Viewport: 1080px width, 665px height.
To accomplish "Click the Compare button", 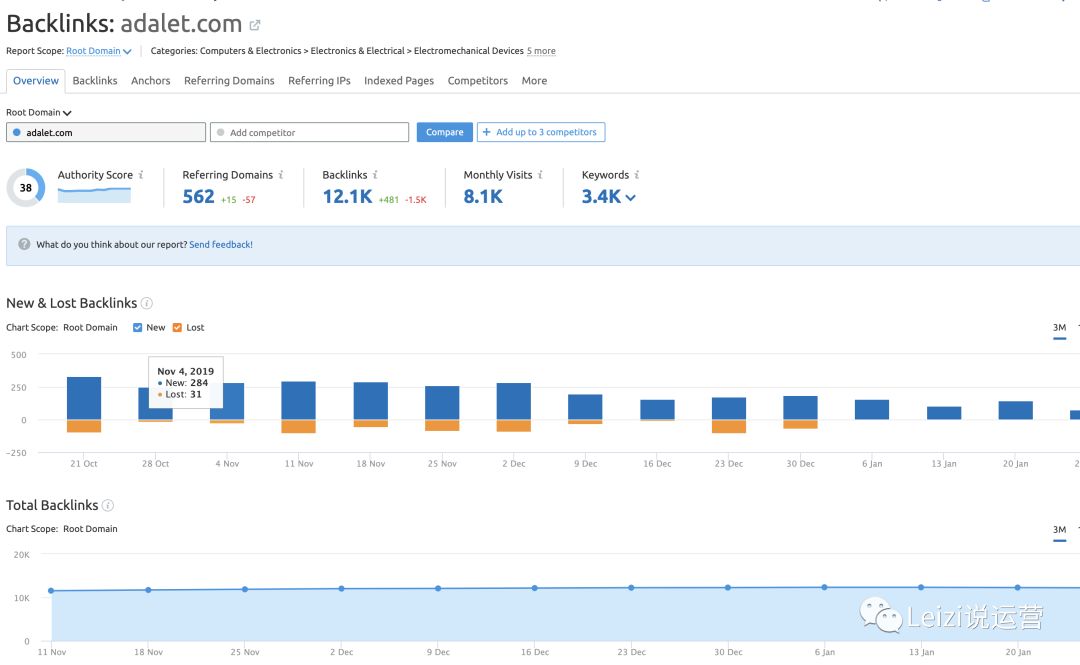I will click(444, 132).
